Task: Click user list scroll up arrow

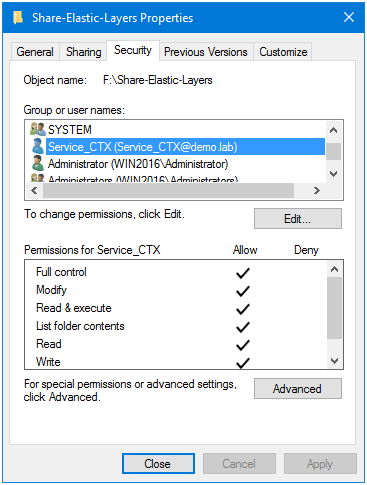Action: point(334,130)
